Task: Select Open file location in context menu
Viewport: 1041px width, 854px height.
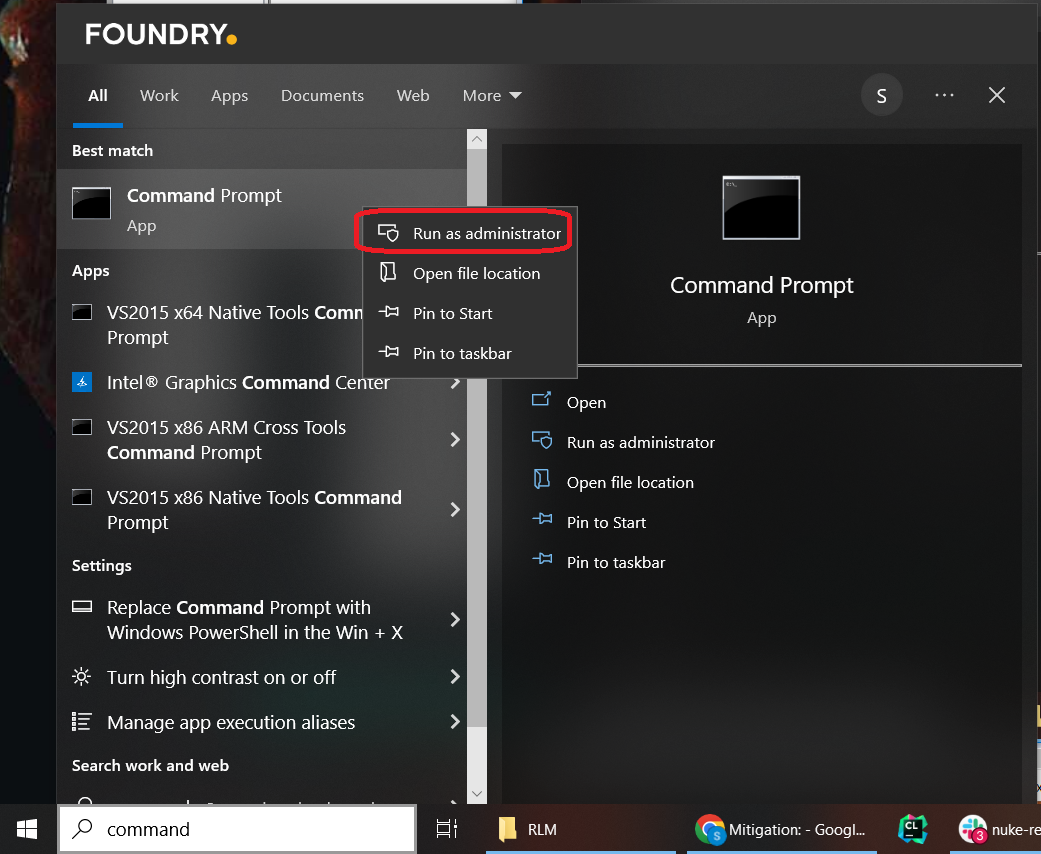Action: (x=476, y=273)
